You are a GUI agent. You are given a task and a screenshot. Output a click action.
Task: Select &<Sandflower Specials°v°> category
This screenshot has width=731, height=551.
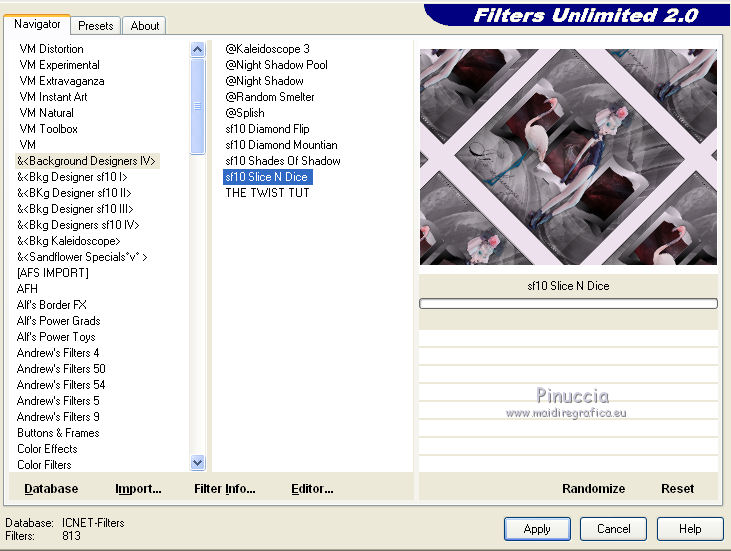click(x=82, y=257)
